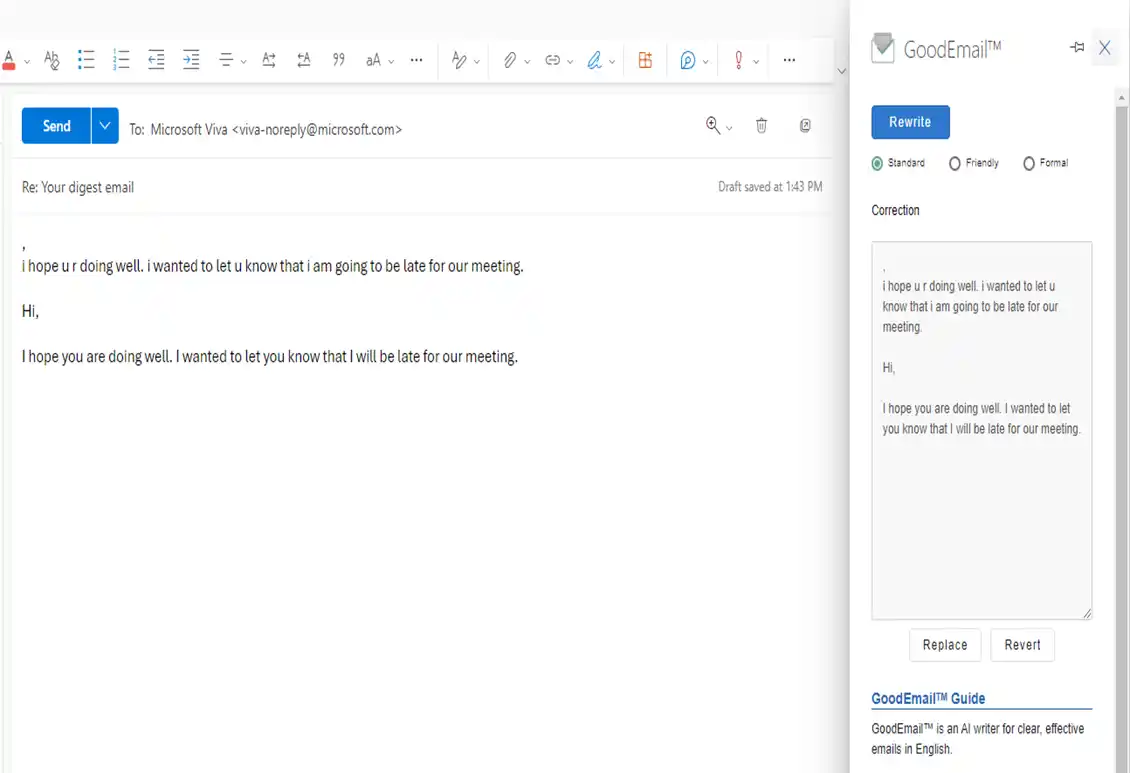
Task: Click the Rewrite button
Action: tap(910, 122)
